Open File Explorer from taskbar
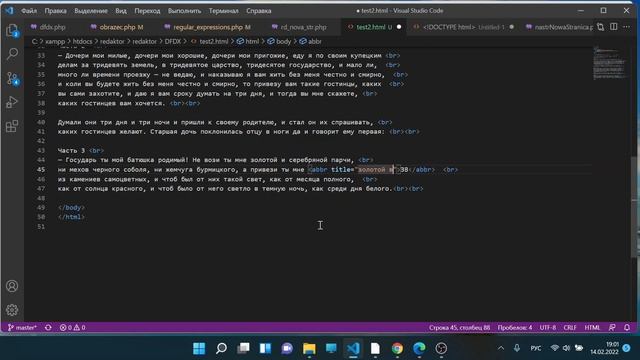The height and width of the screenshot is (360, 640). tap(309, 348)
